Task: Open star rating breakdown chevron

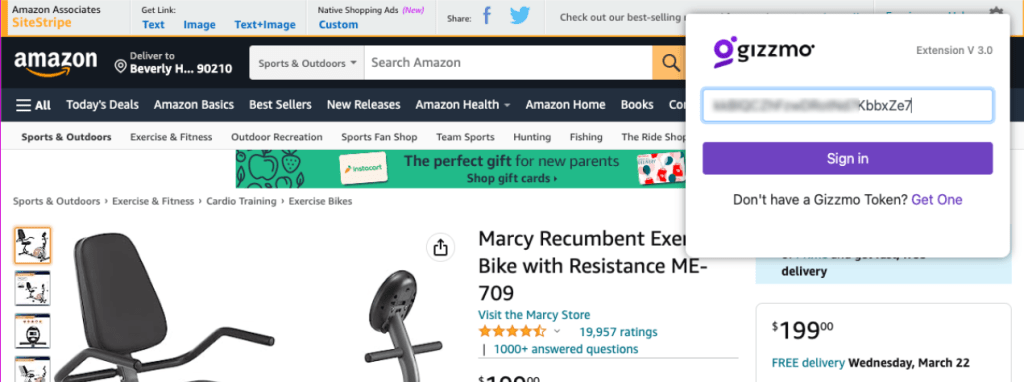Action: pos(557,332)
